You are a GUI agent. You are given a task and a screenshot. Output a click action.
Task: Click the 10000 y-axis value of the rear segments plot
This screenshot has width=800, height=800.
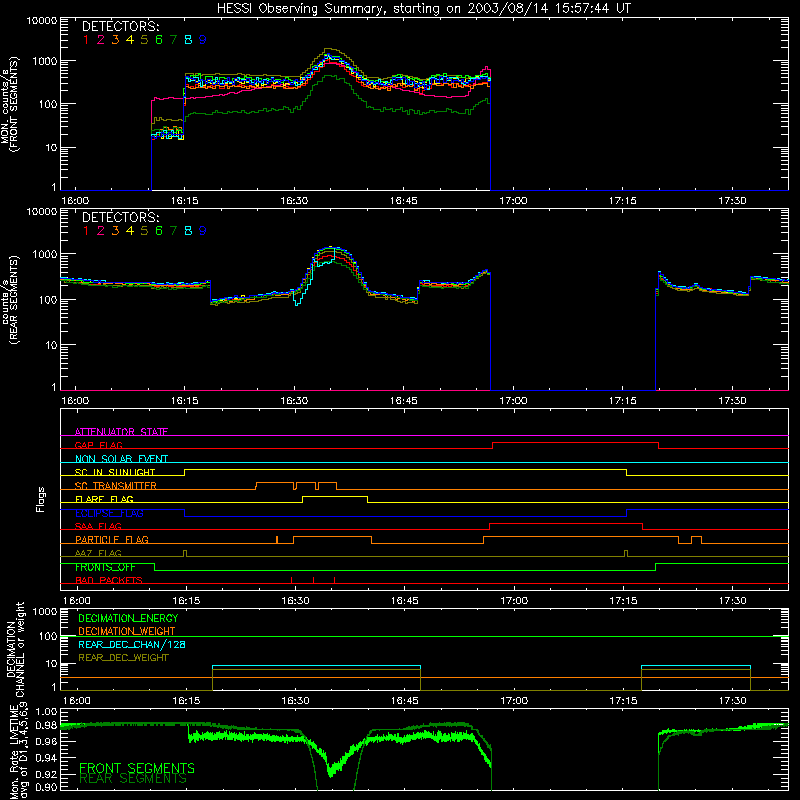[x=42, y=212]
